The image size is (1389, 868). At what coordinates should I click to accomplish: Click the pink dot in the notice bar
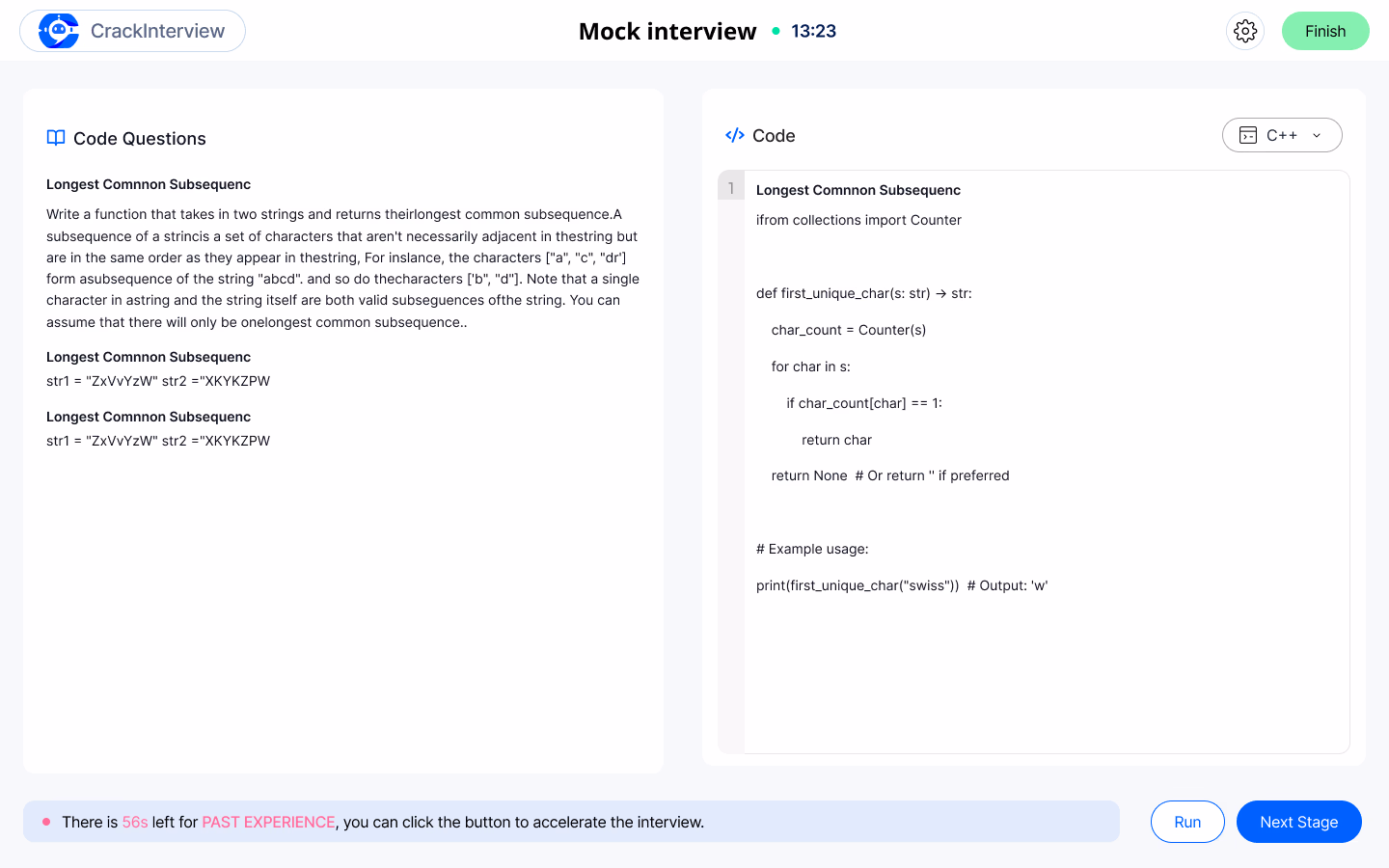coord(46,822)
